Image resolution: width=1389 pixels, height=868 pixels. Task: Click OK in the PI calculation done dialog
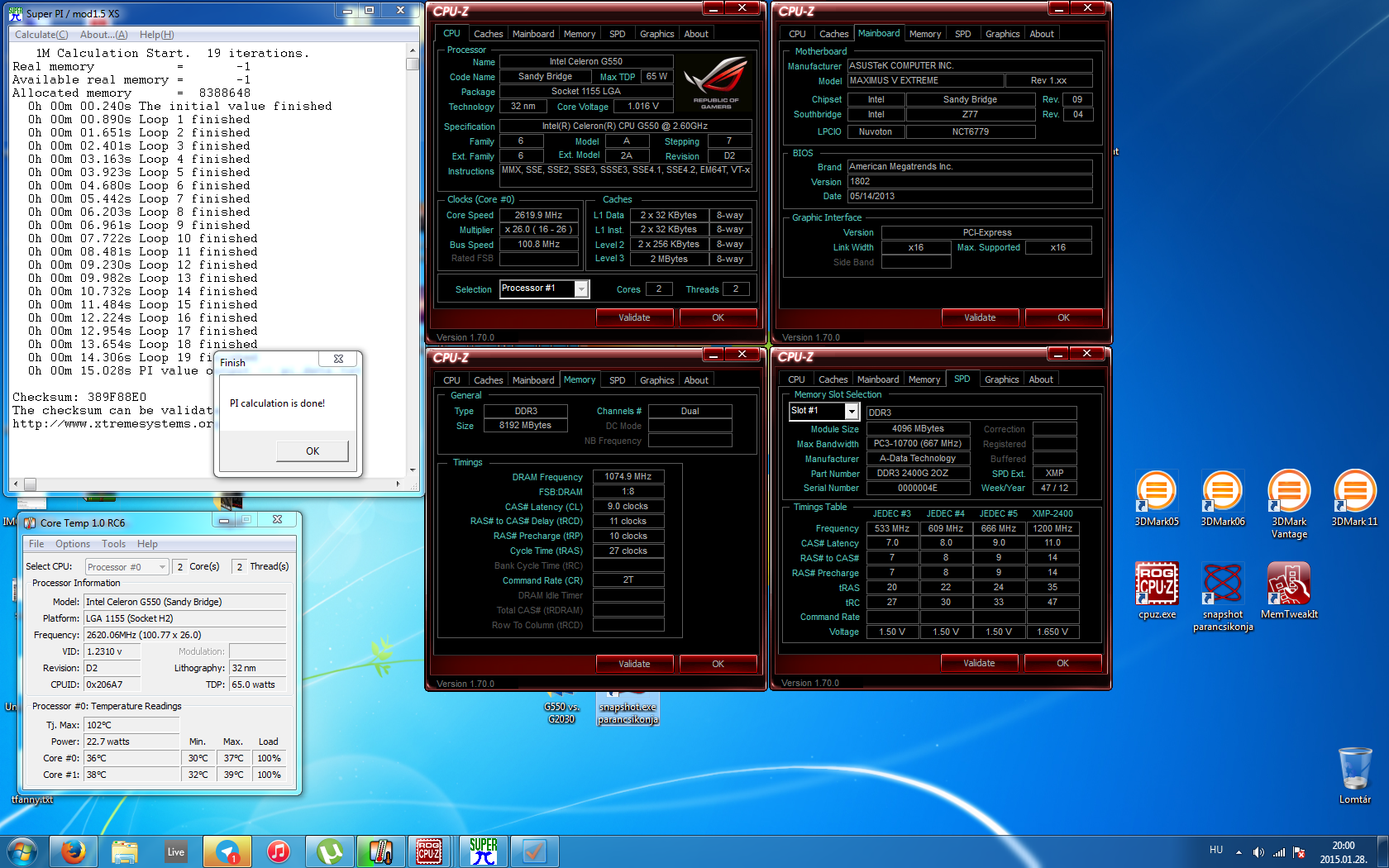(x=313, y=451)
